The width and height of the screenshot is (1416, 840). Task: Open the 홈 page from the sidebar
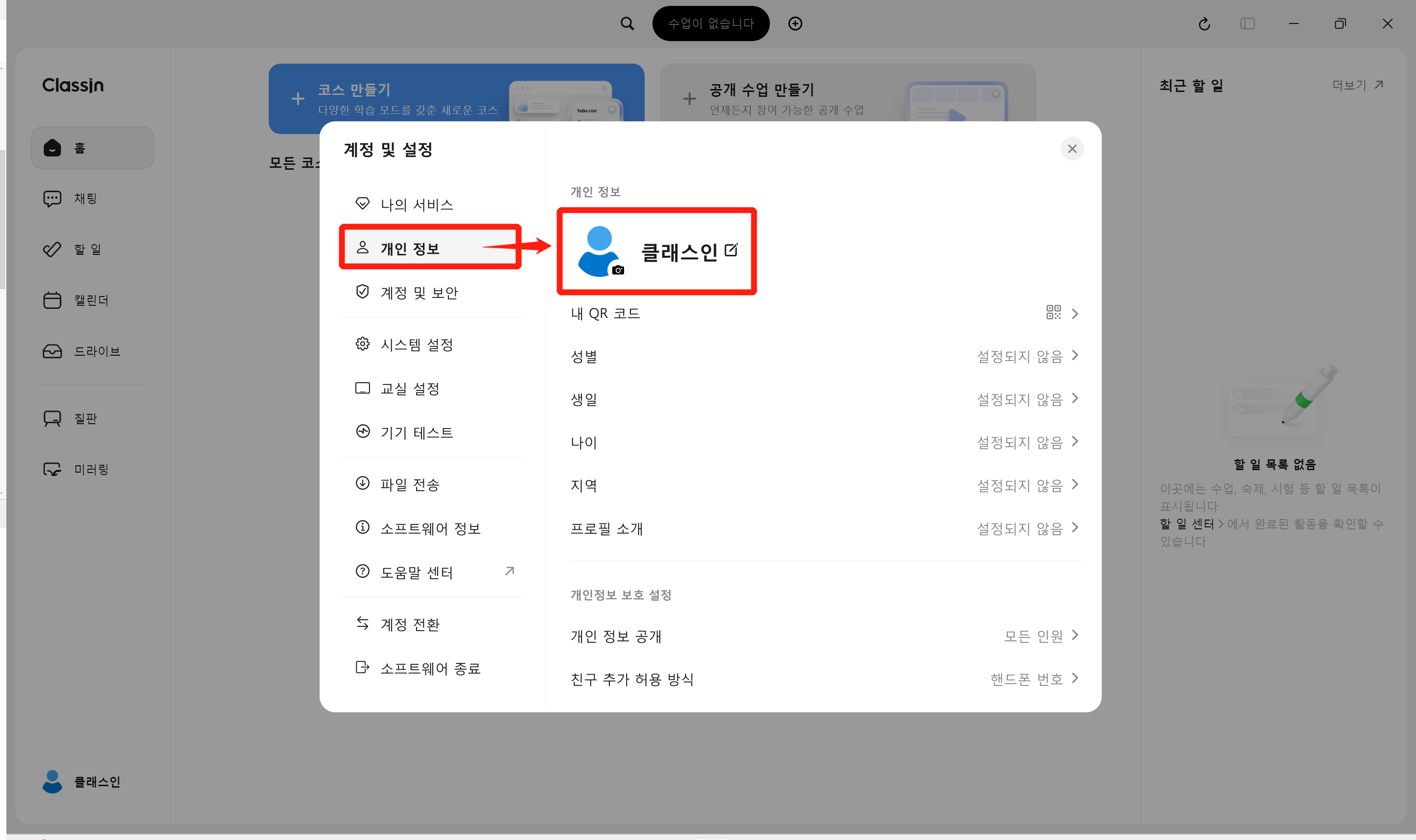point(93,148)
